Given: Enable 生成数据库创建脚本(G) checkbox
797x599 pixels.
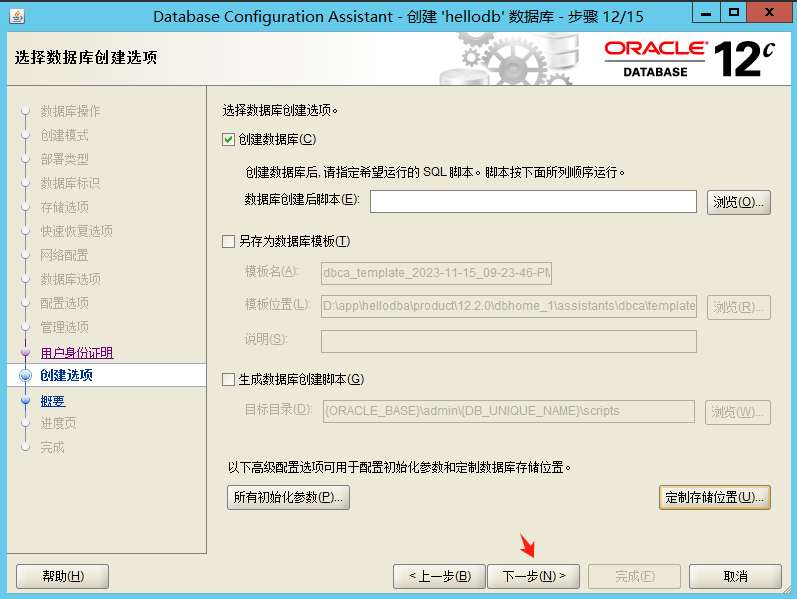Looking at the screenshot, I should click(228, 379).
